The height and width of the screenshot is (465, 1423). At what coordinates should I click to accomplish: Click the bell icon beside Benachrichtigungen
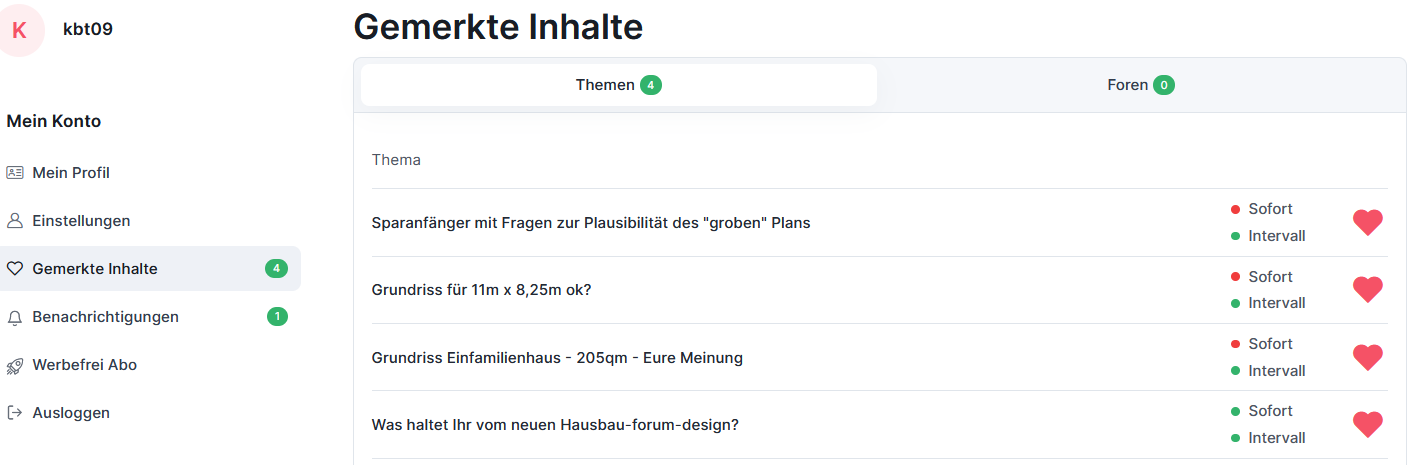[x=14, y=317]
